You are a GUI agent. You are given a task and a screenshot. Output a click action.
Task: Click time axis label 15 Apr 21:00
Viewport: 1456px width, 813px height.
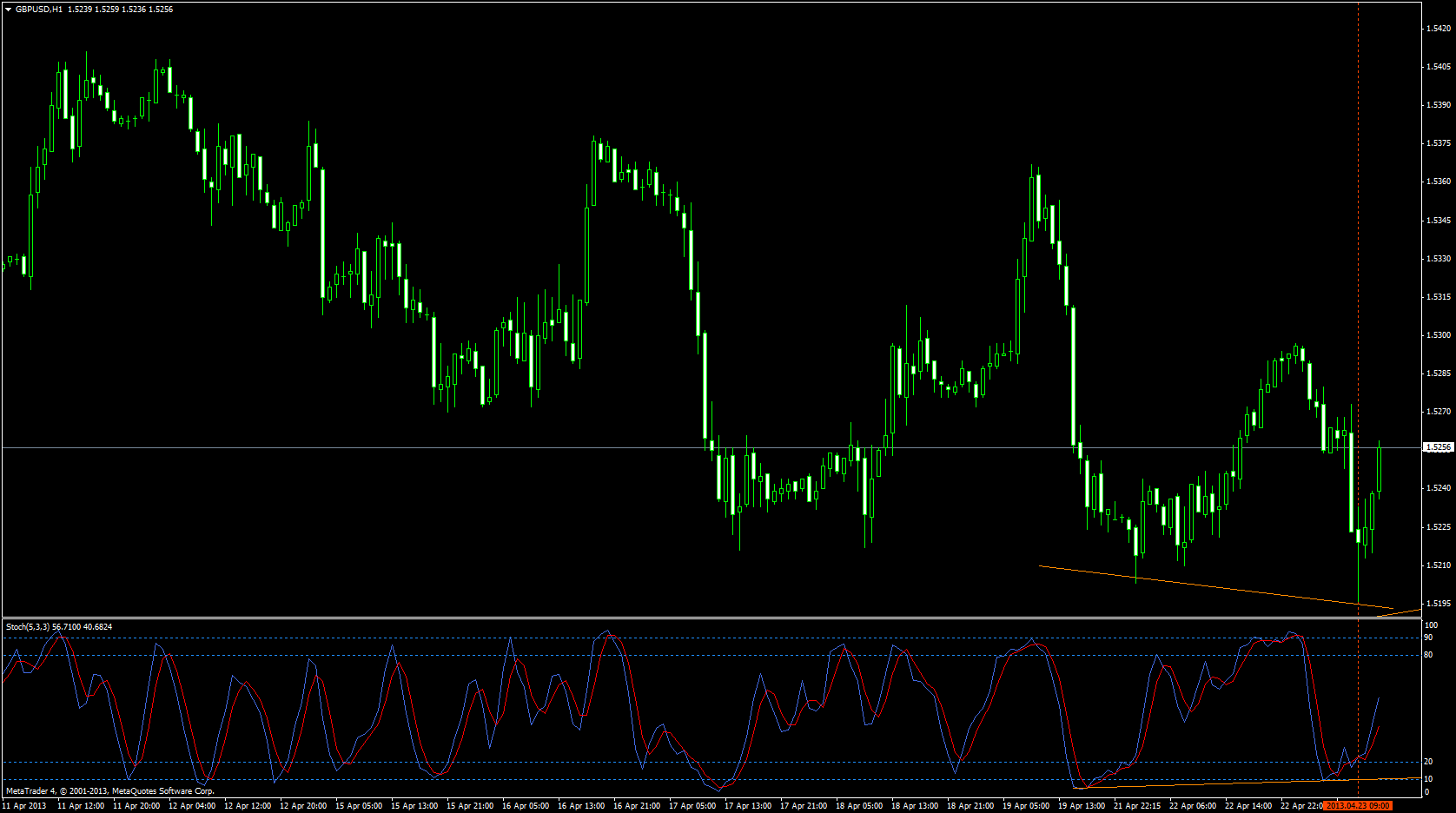click(470, 806)
